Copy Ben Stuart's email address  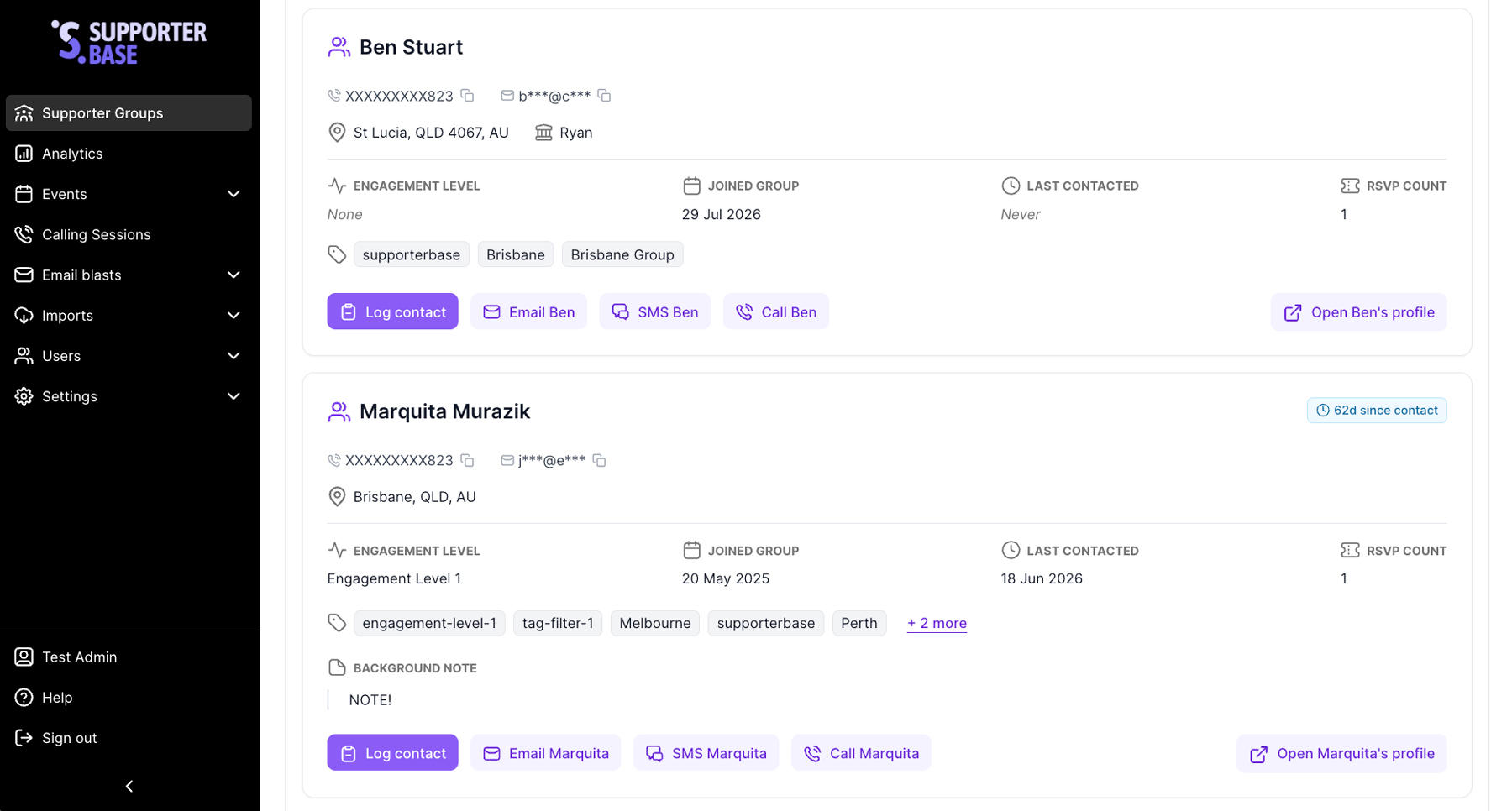(604, 96)
